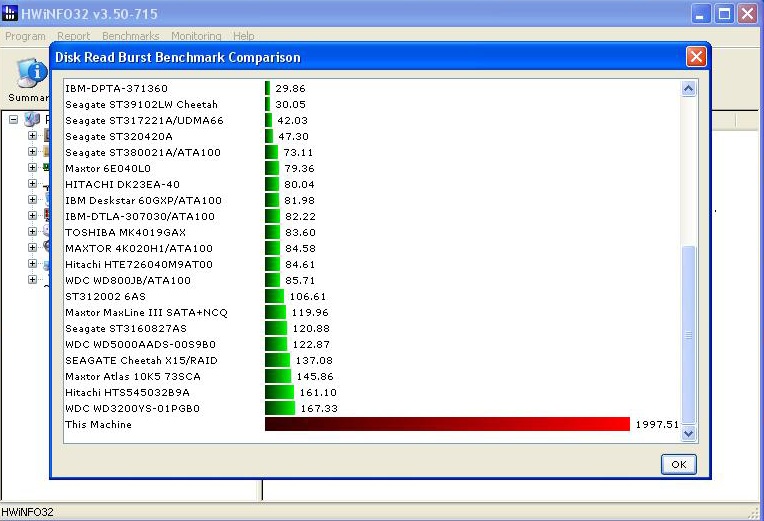
Task: Select the Maxtor 6E040L0 entry
Action: (x=108, y=169)
